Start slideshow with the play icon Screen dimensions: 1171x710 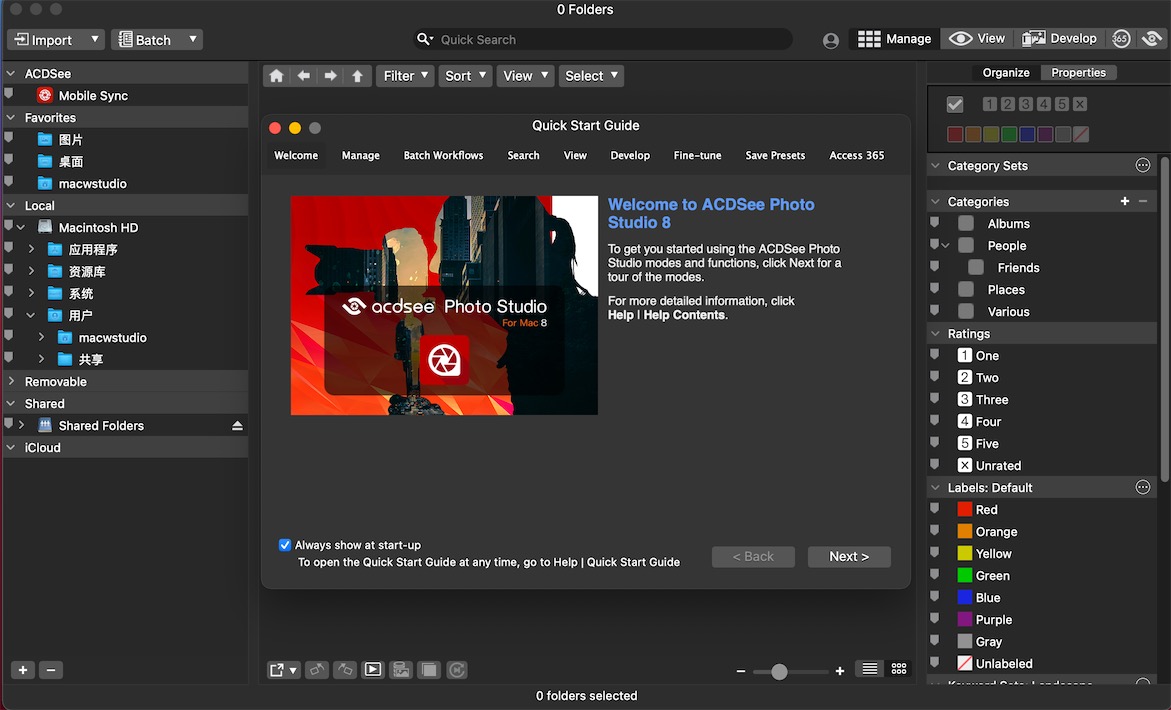pos(373,670)
